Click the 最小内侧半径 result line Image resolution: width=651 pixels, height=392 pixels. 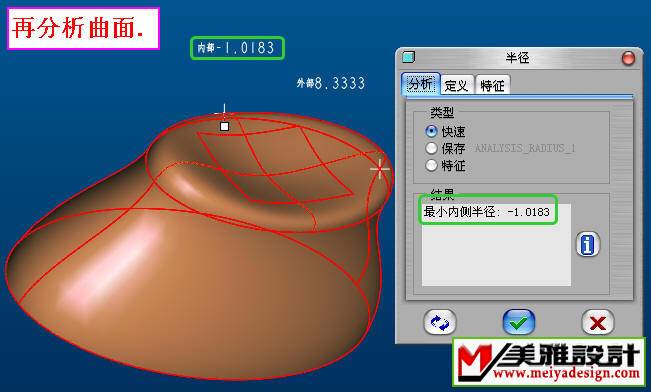click(487, 212)
